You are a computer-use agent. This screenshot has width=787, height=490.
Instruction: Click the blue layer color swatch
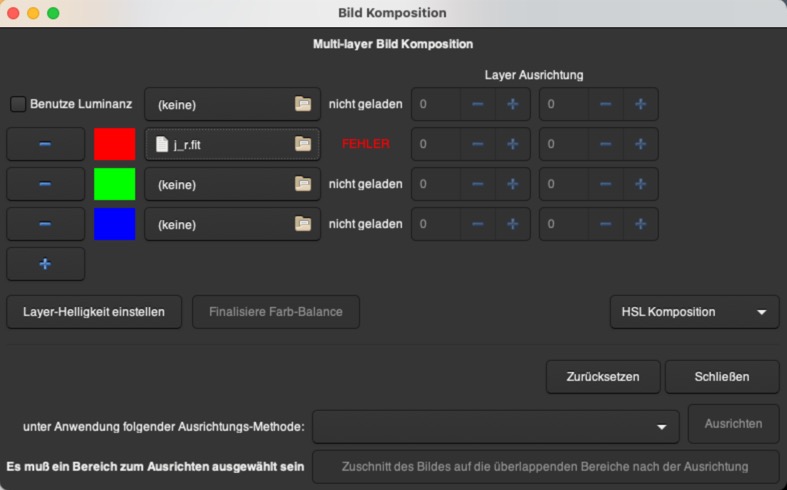coord(114,224)
